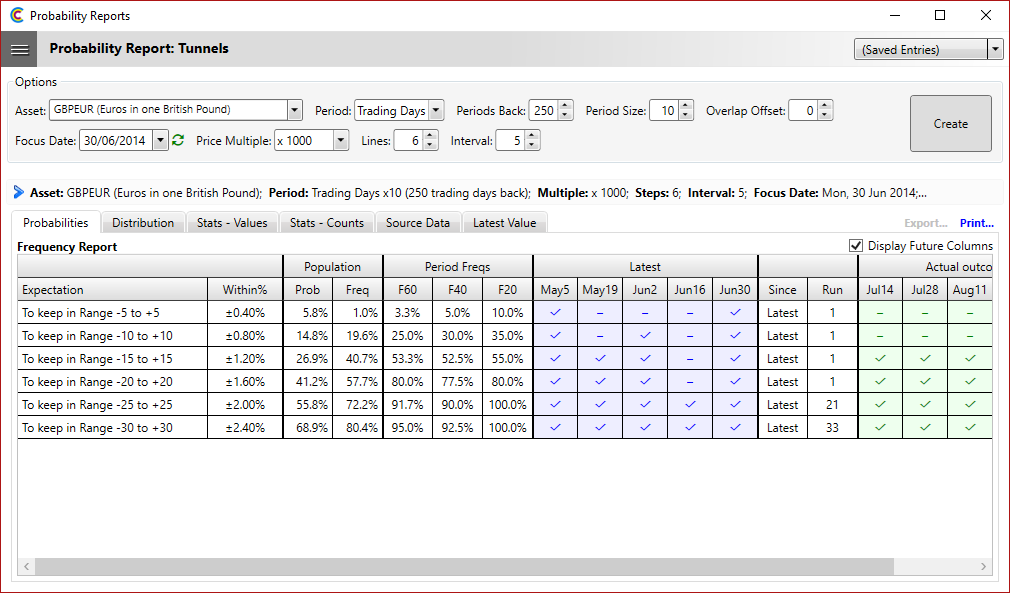The width and height of the screenshot is (1010, 593).
Task: Click the green refresh icon beside Focus Date
Action: pyautogui.click(x=178, y=141)
